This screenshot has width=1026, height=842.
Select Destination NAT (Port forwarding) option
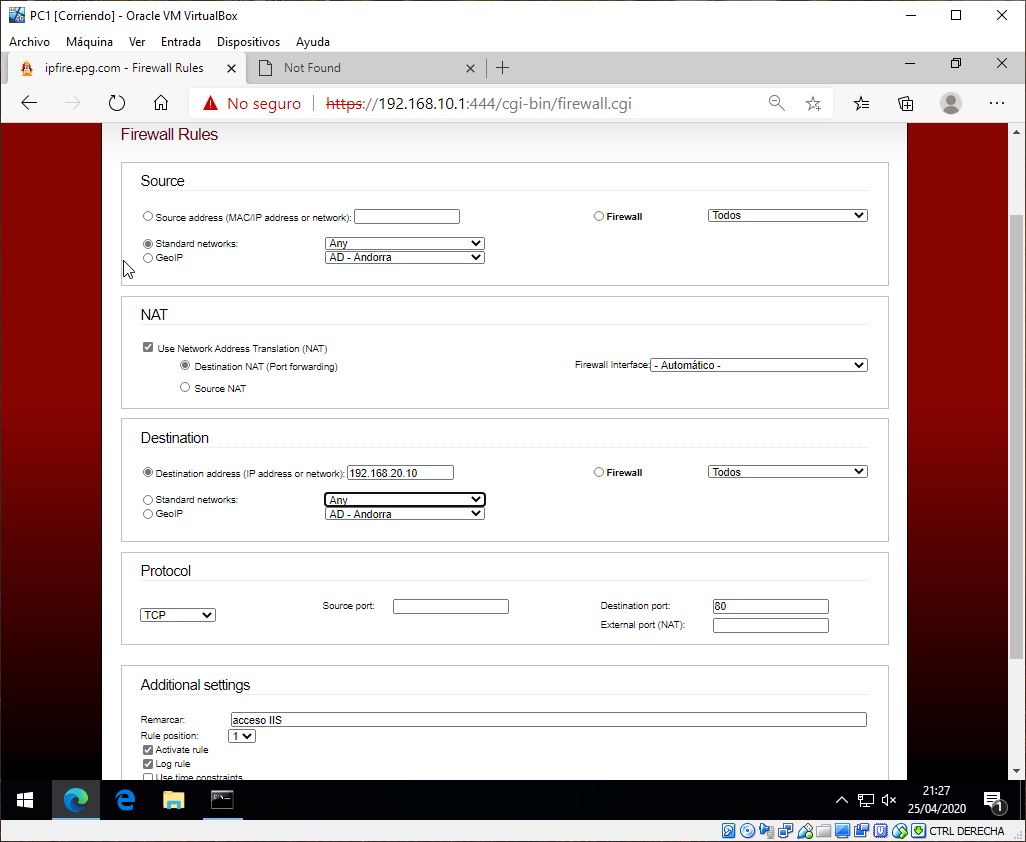[185, 366]
